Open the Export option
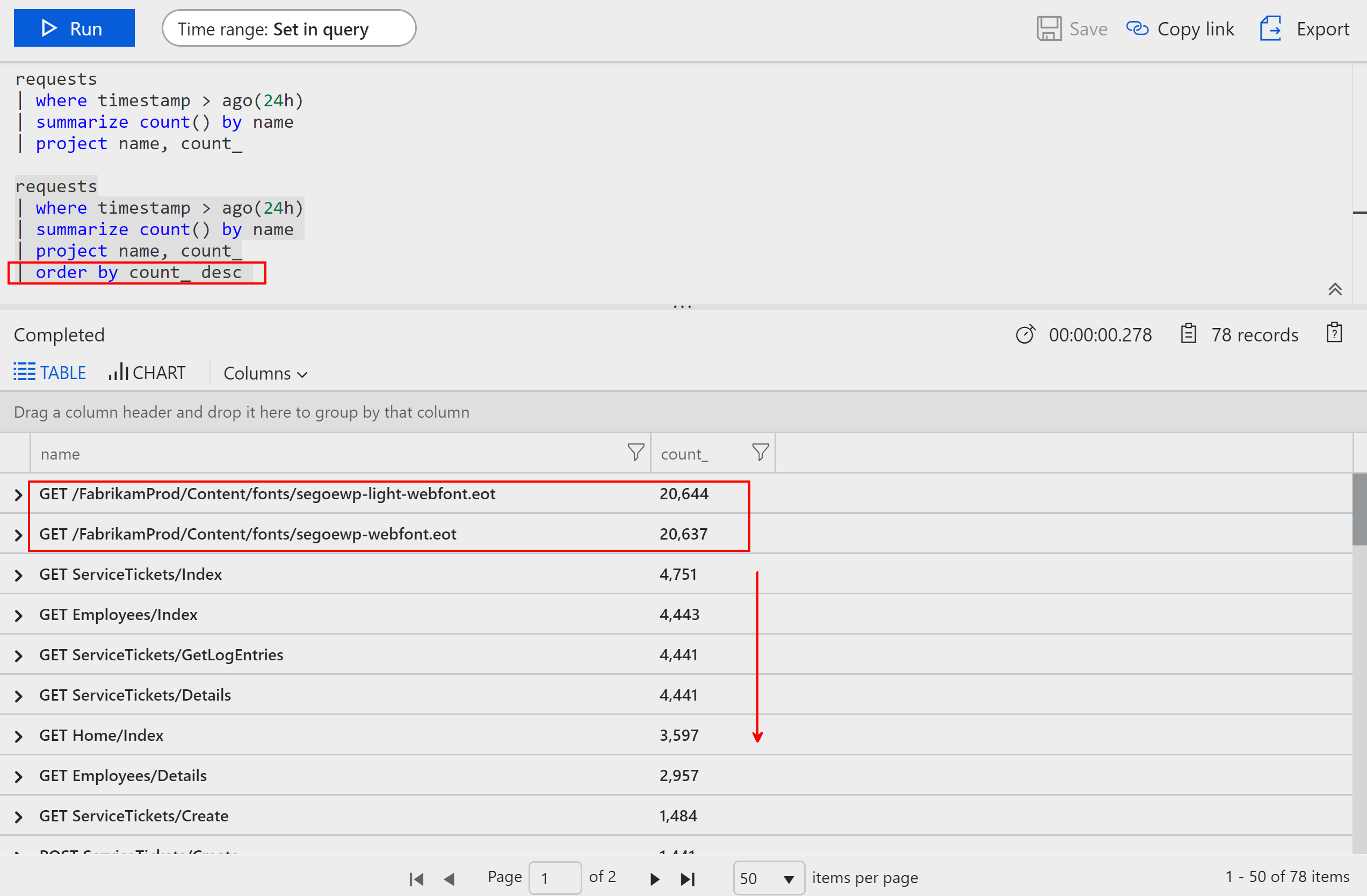1367x896 pixels. tap(1270, 27)
